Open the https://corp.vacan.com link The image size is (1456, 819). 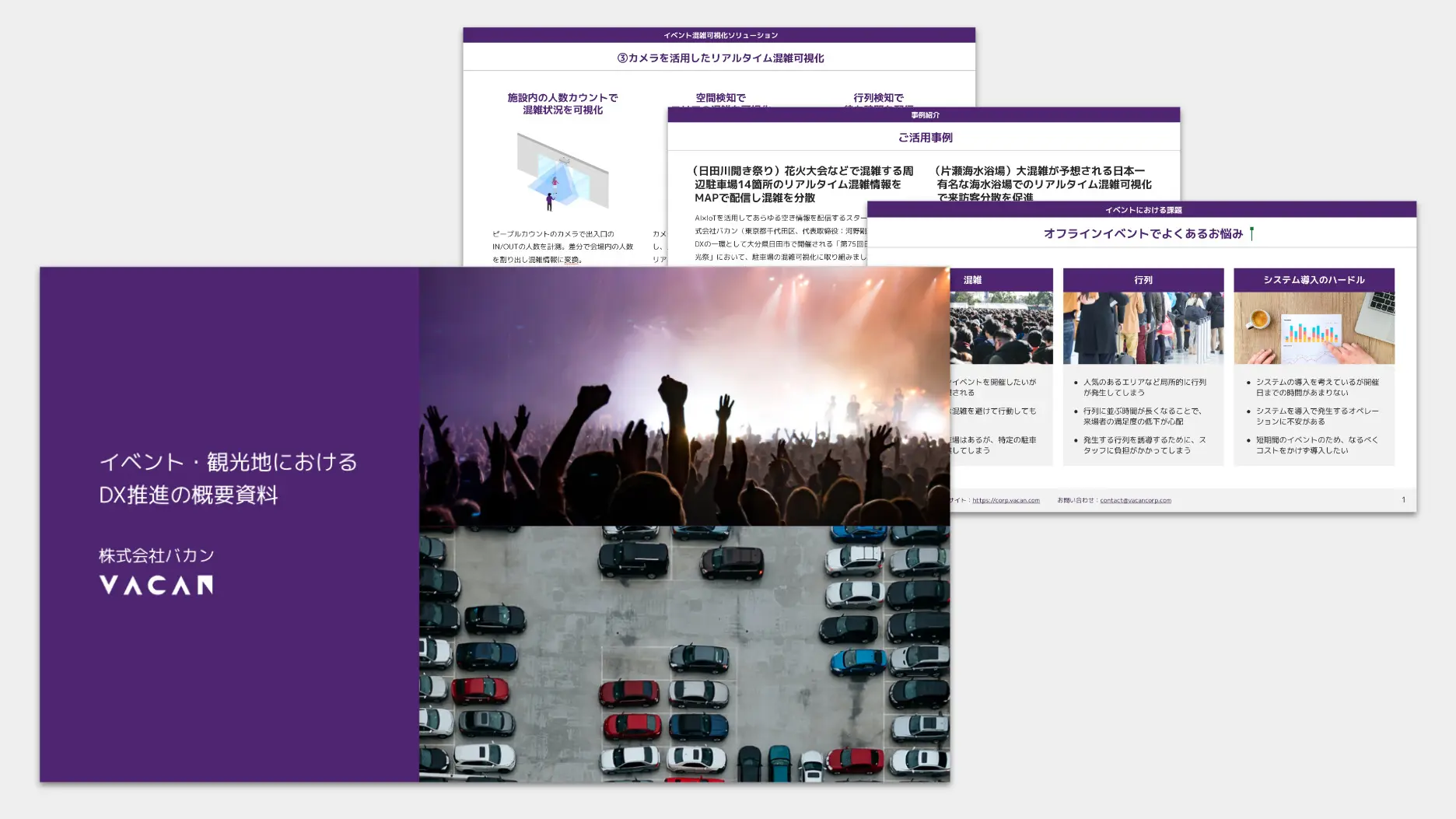pos(1006,500)
